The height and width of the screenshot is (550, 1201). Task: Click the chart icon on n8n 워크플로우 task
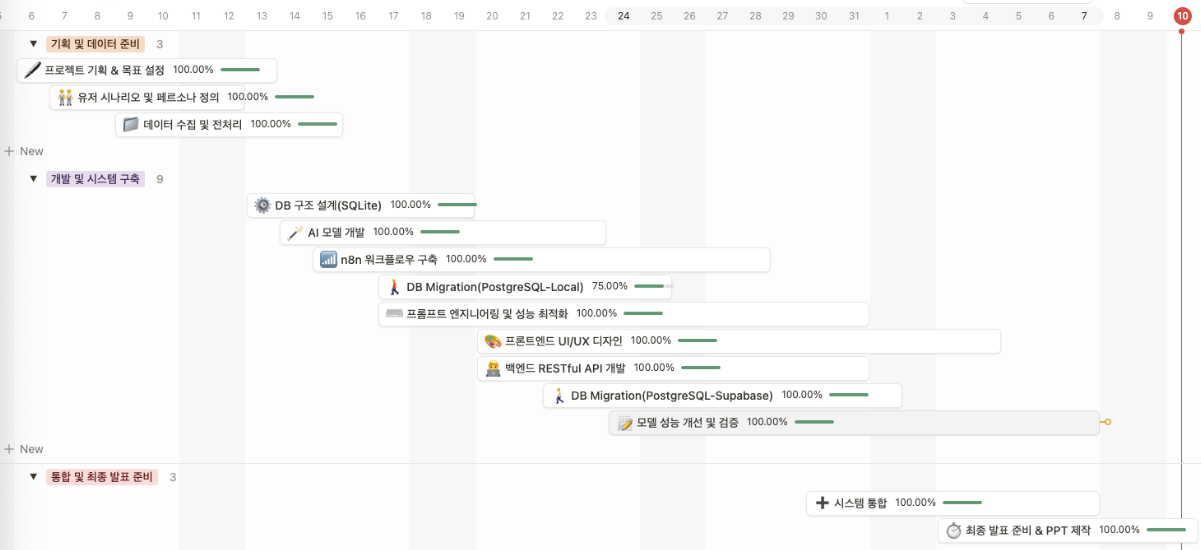[x=328, y=259]
